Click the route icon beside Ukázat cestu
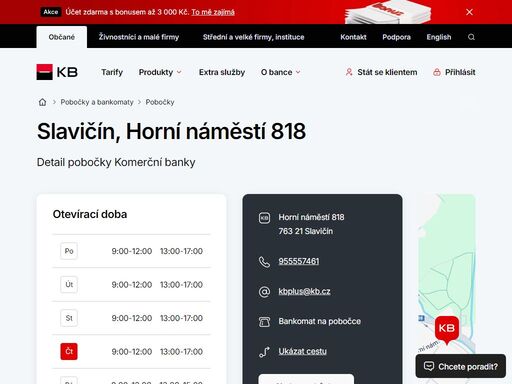The image size is (512, 384). pos(264,352)
